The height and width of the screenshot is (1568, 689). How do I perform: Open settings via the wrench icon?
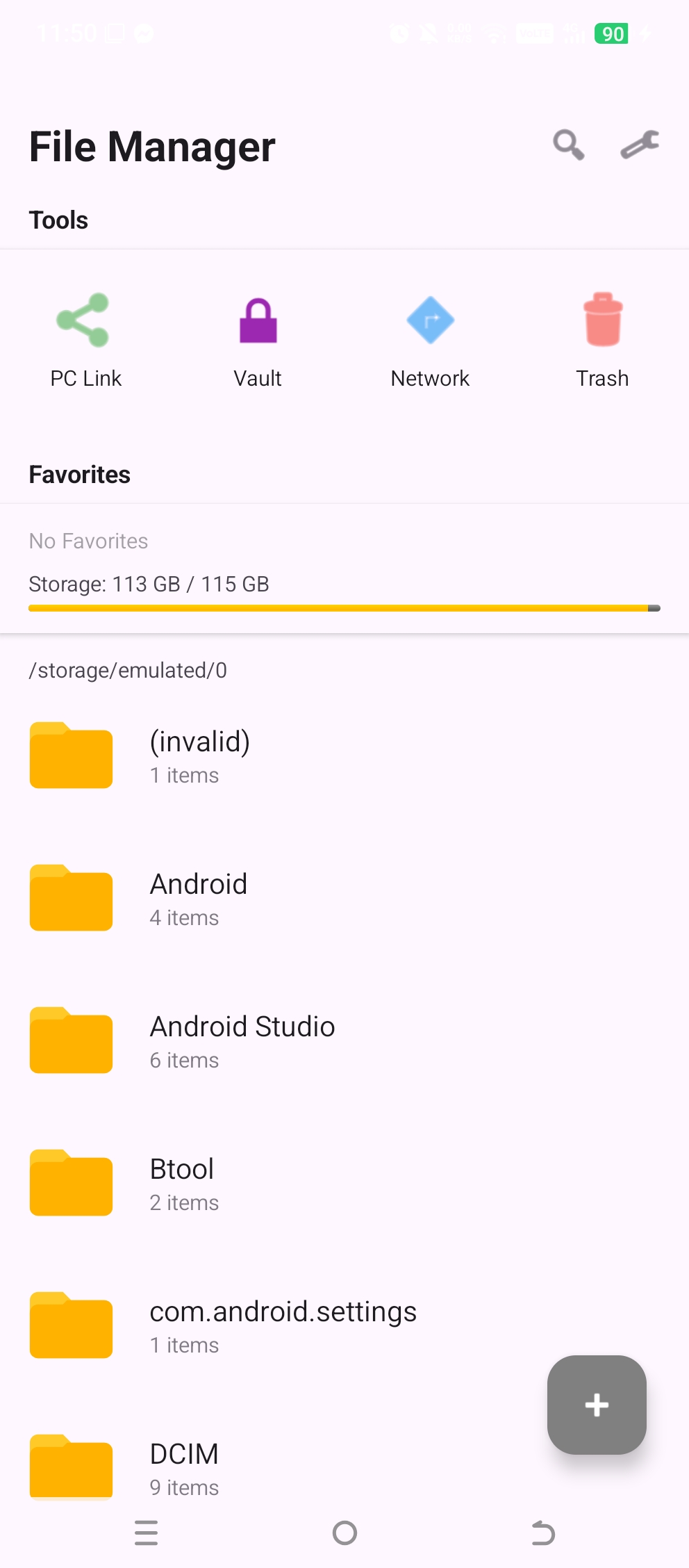pos(640,145)
